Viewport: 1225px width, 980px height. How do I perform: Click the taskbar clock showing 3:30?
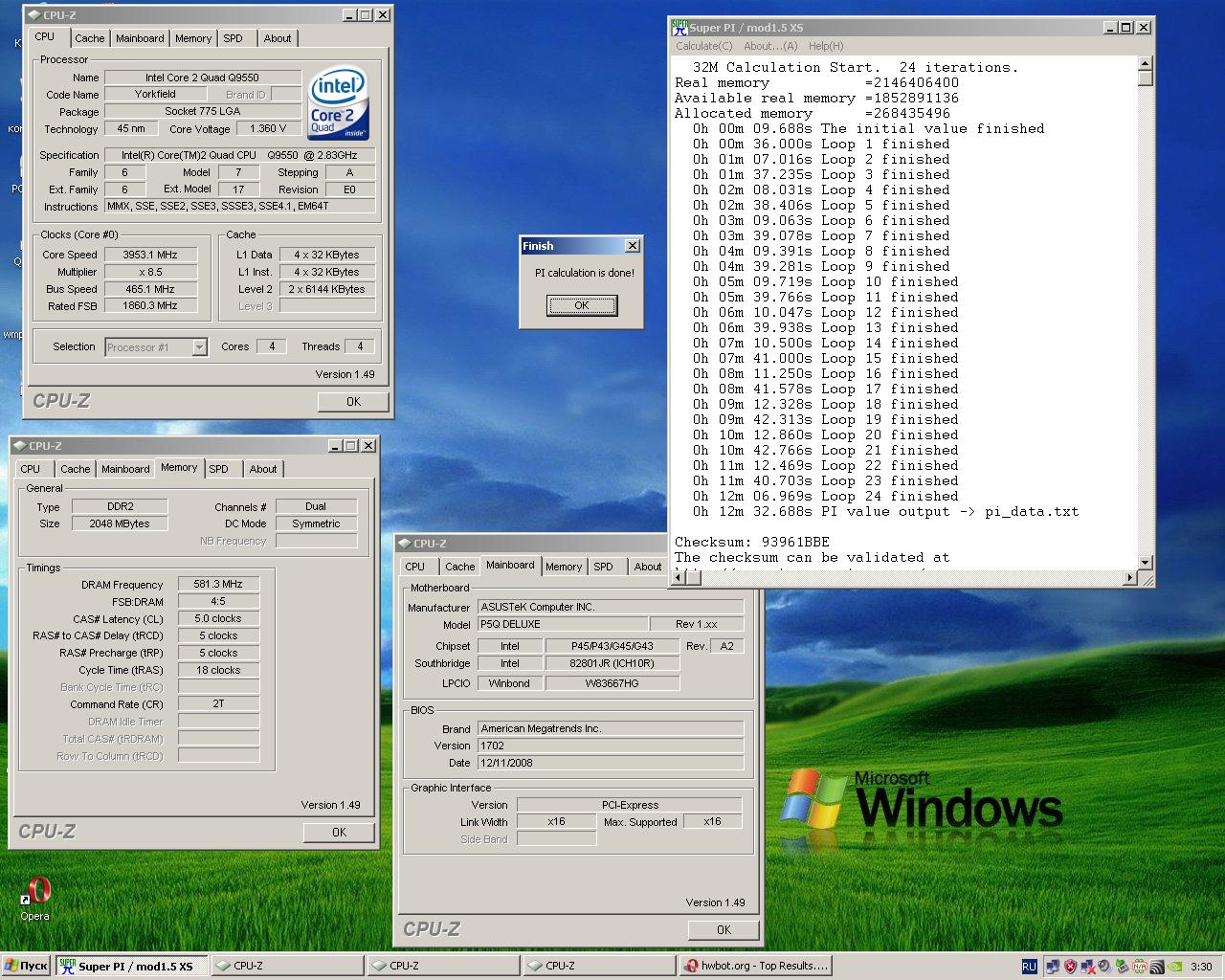point(1201,967)
